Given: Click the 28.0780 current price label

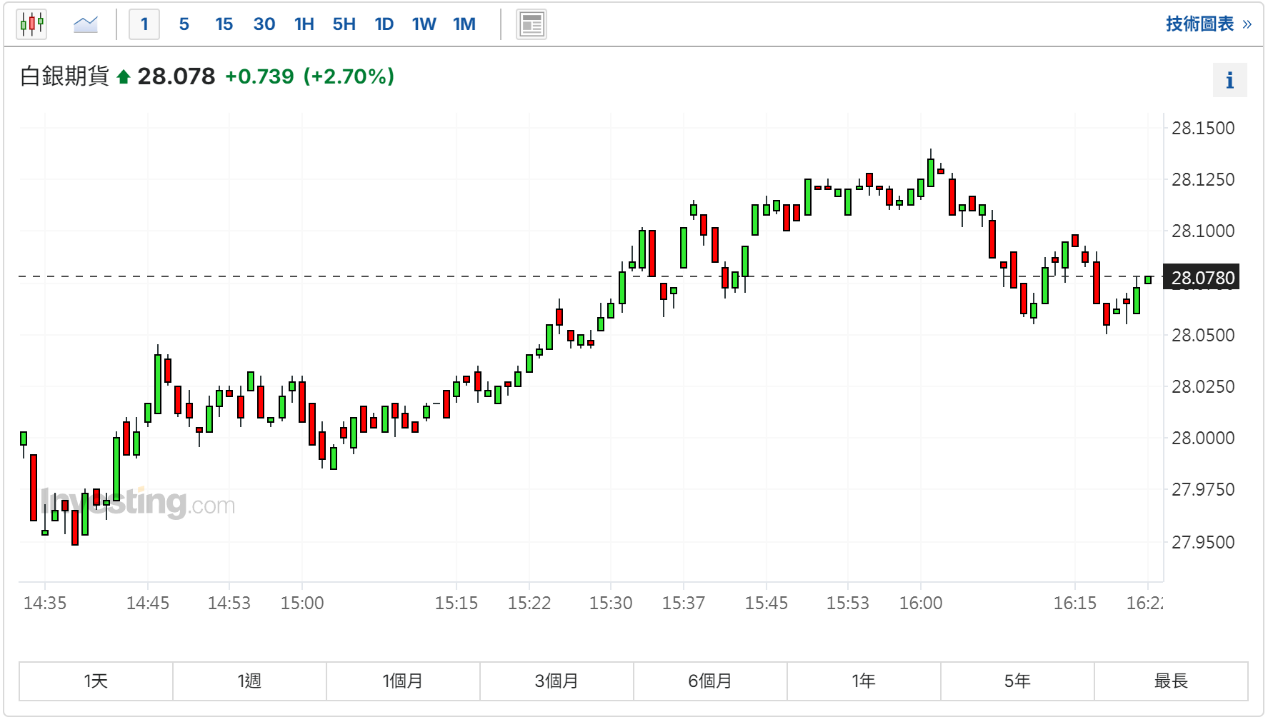Looking at the screenshot, I should (1203, 277).
